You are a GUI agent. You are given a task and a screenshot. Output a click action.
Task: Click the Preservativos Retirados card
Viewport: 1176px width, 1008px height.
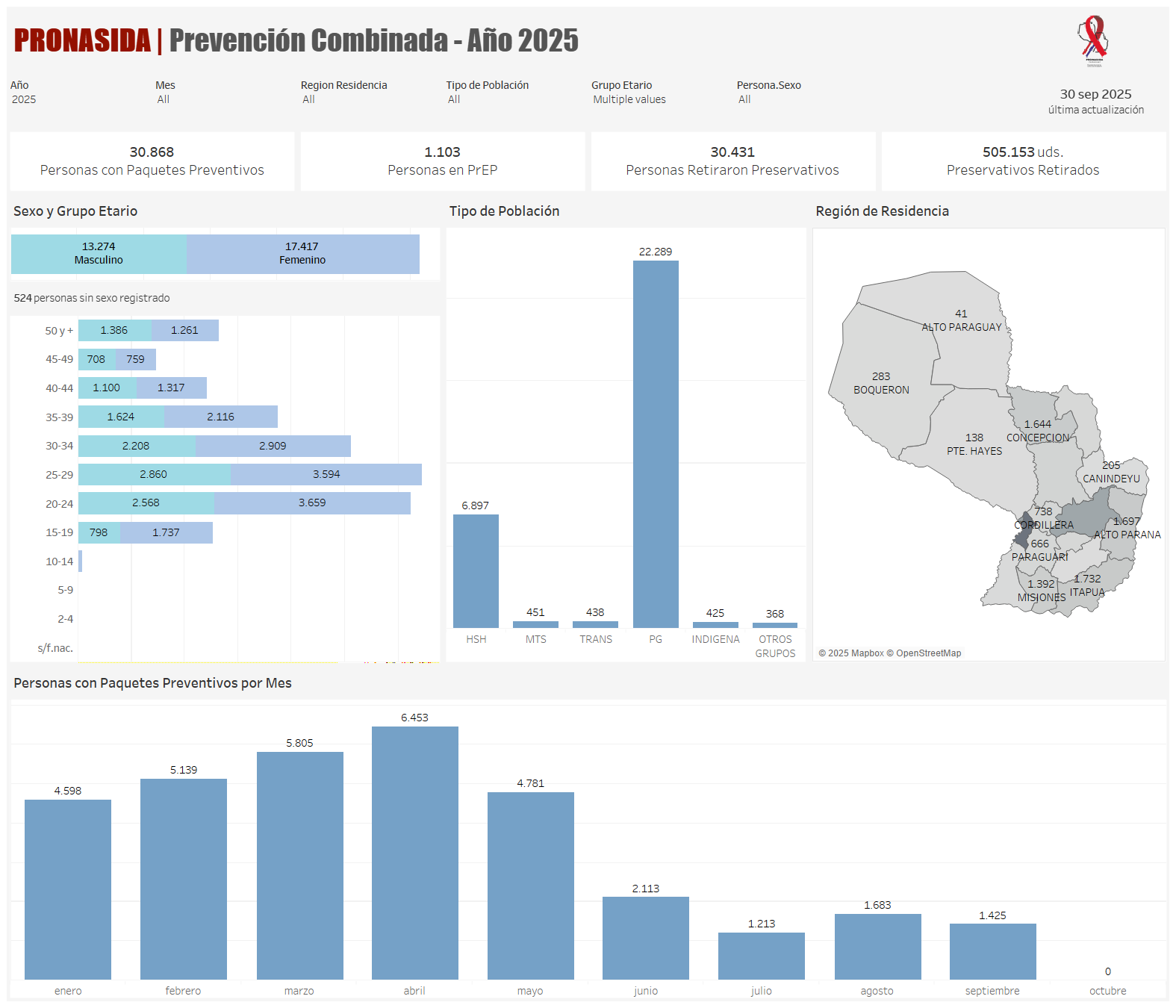pos(1023,161)
